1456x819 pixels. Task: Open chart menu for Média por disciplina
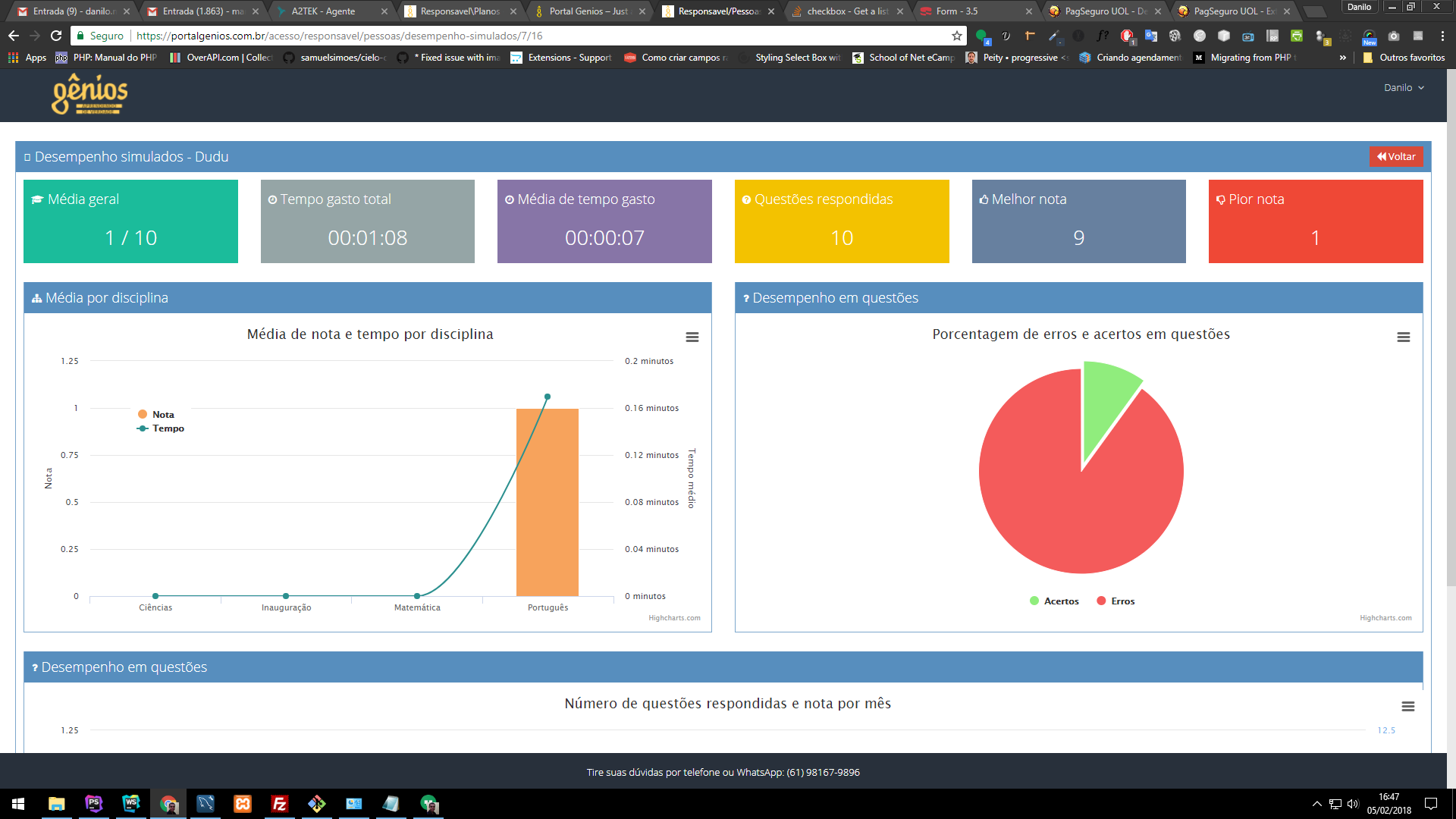pyautogui.click(x=692, y=337)
